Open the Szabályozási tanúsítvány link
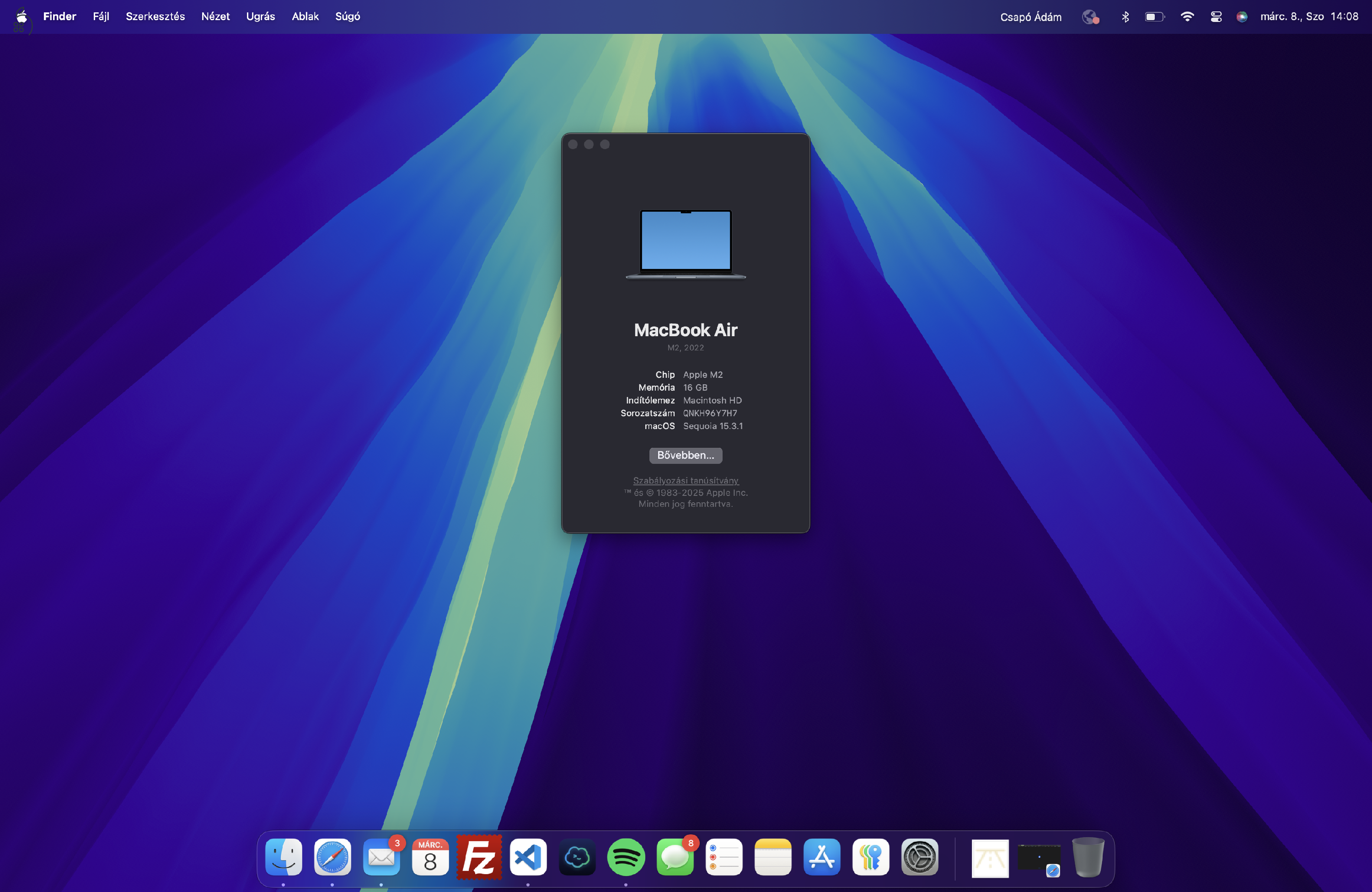1372x892 pixels. coord(686,480)
